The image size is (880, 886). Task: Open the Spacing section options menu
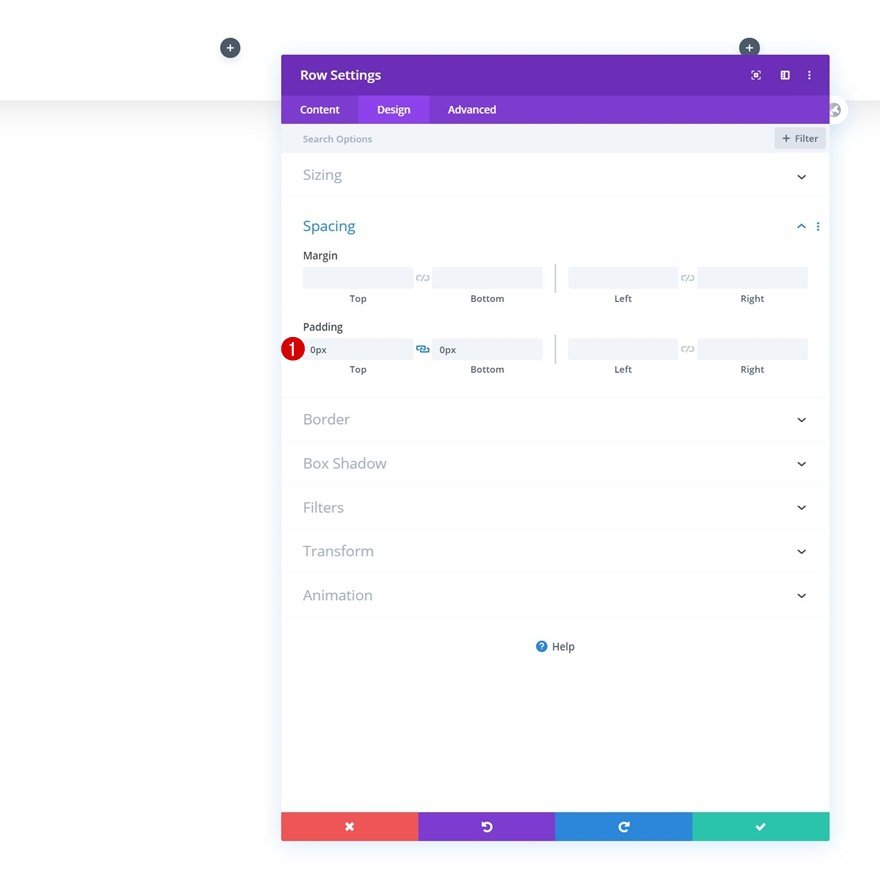pos(818,227)
